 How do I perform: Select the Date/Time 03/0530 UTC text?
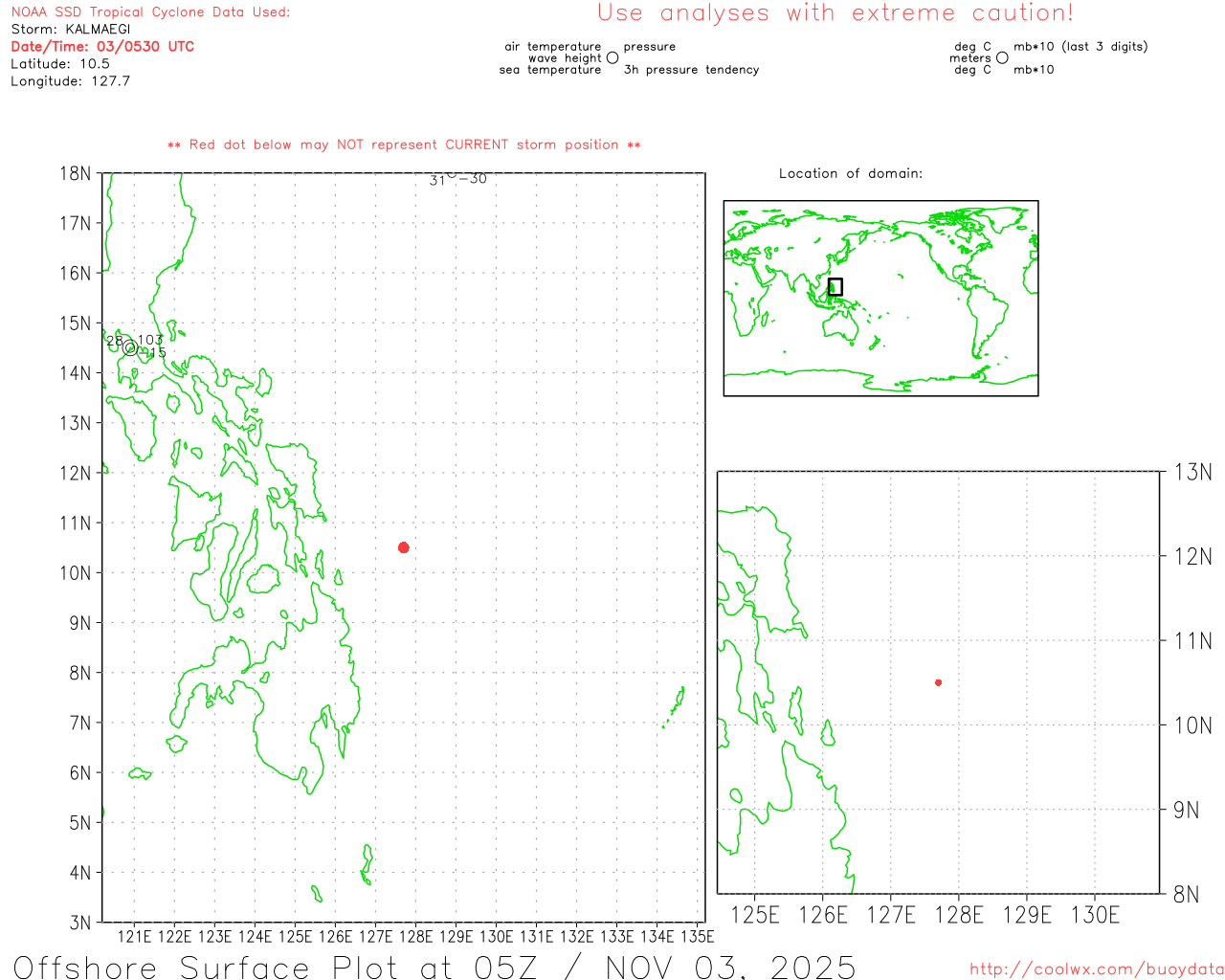point(102,47)
